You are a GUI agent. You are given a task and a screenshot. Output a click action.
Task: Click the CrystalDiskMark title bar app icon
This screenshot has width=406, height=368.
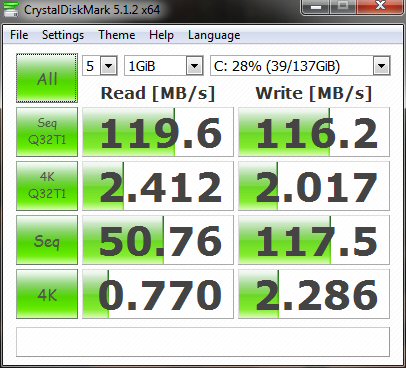coord(10,9)
